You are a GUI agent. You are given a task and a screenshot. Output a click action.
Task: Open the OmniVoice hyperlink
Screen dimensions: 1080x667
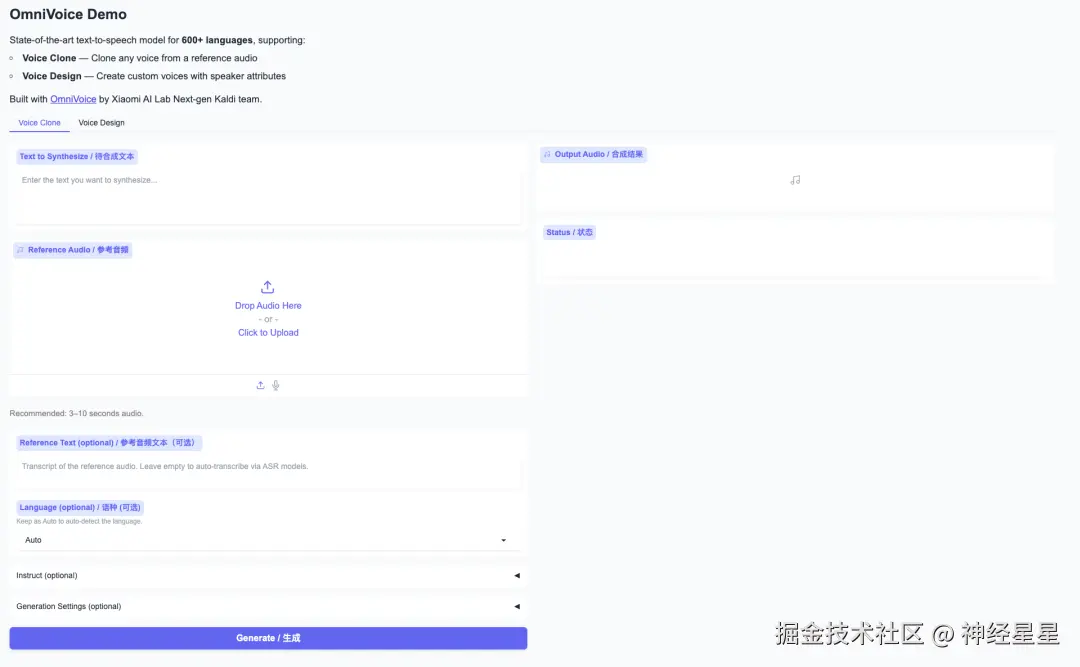click(73, 99)
